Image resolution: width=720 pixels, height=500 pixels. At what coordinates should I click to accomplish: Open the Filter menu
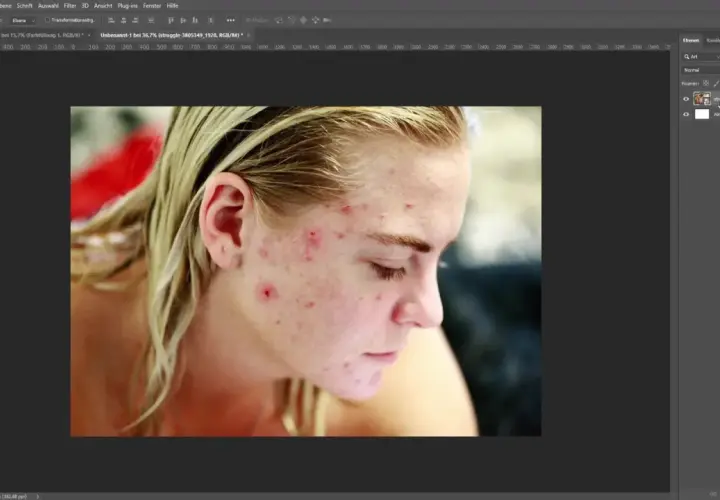[70, 6]
